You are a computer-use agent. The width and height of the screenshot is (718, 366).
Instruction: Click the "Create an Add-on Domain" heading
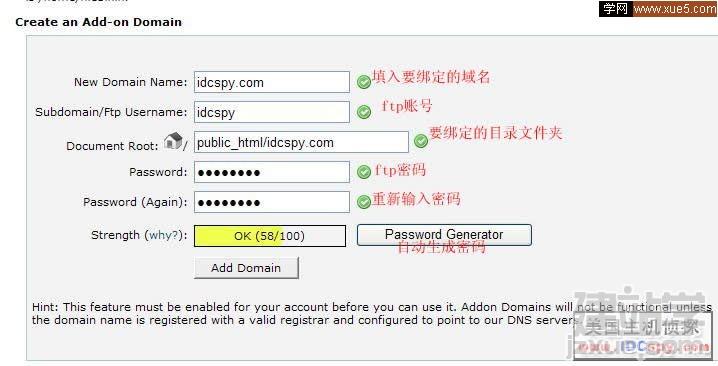pyautogui.click(x=98, y=22)
